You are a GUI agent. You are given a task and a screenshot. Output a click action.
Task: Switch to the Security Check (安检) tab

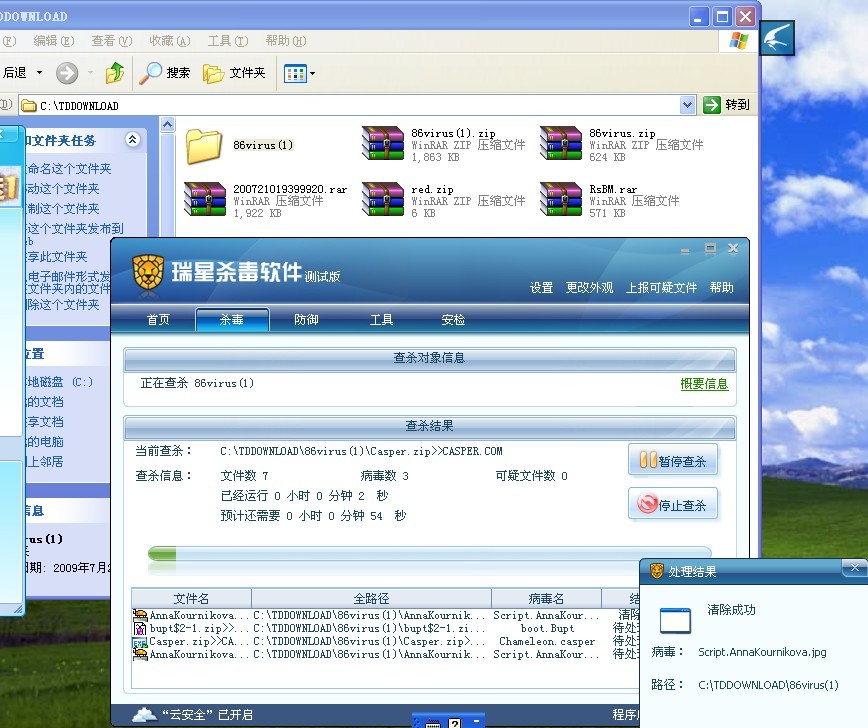[453, 319]
